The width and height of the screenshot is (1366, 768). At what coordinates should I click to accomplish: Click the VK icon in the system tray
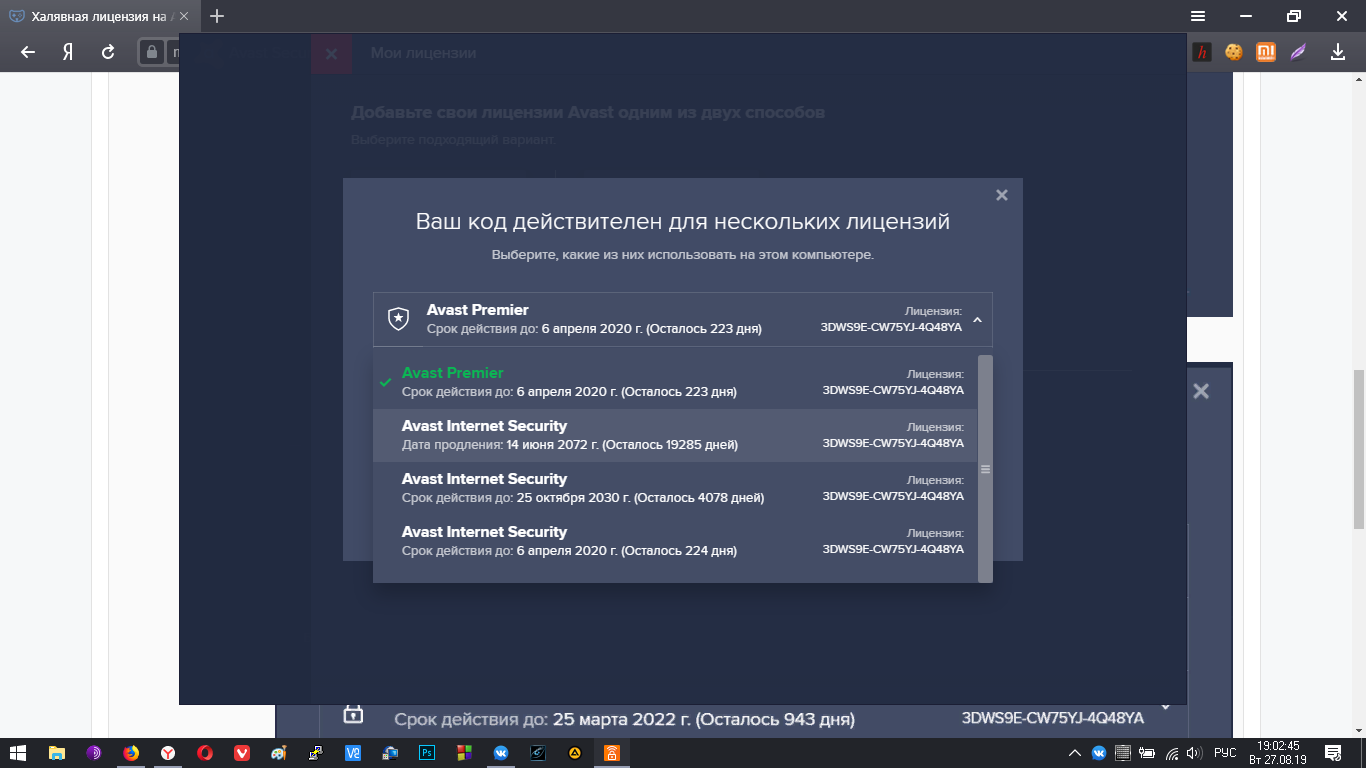coord(1099,753)
